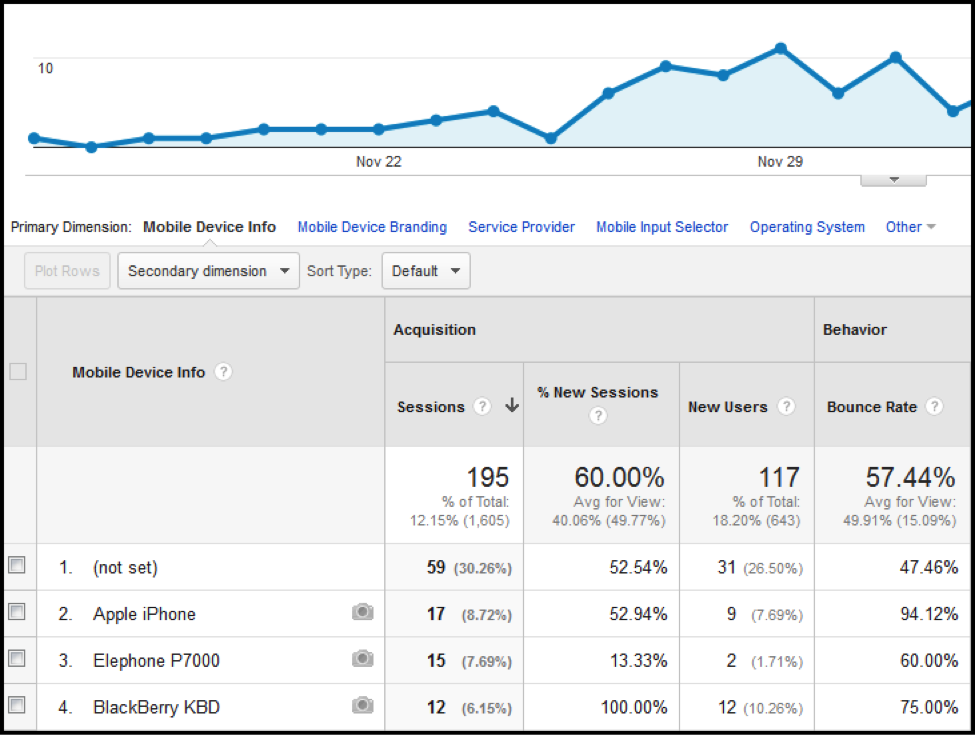Click the Mobile Input Selector link
The image size is (975, 735).
[x=662, y=227]
